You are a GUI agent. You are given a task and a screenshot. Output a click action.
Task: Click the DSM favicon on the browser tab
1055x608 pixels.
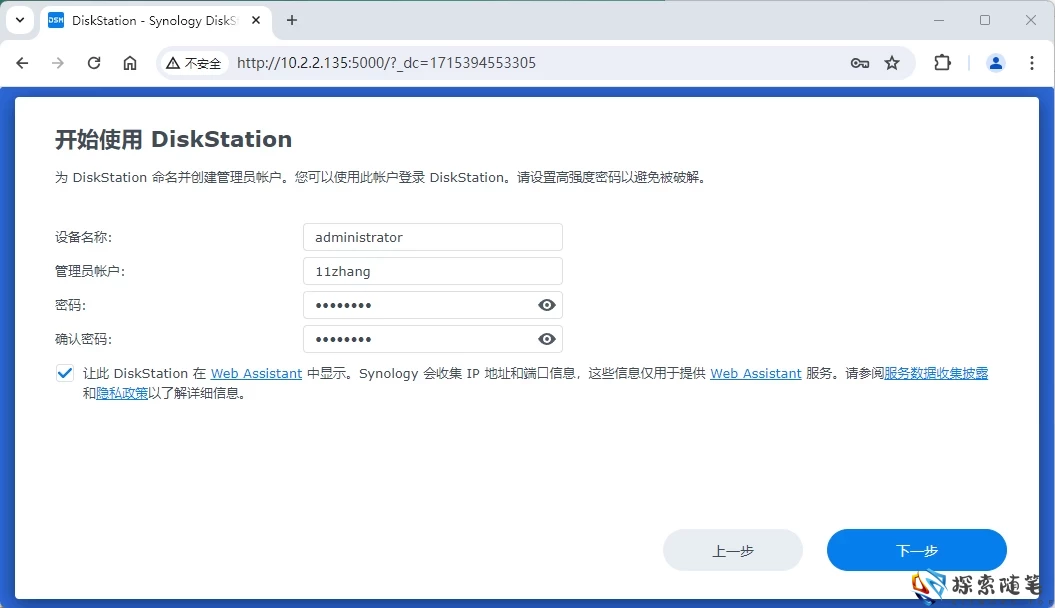click(x=55, y=20)
